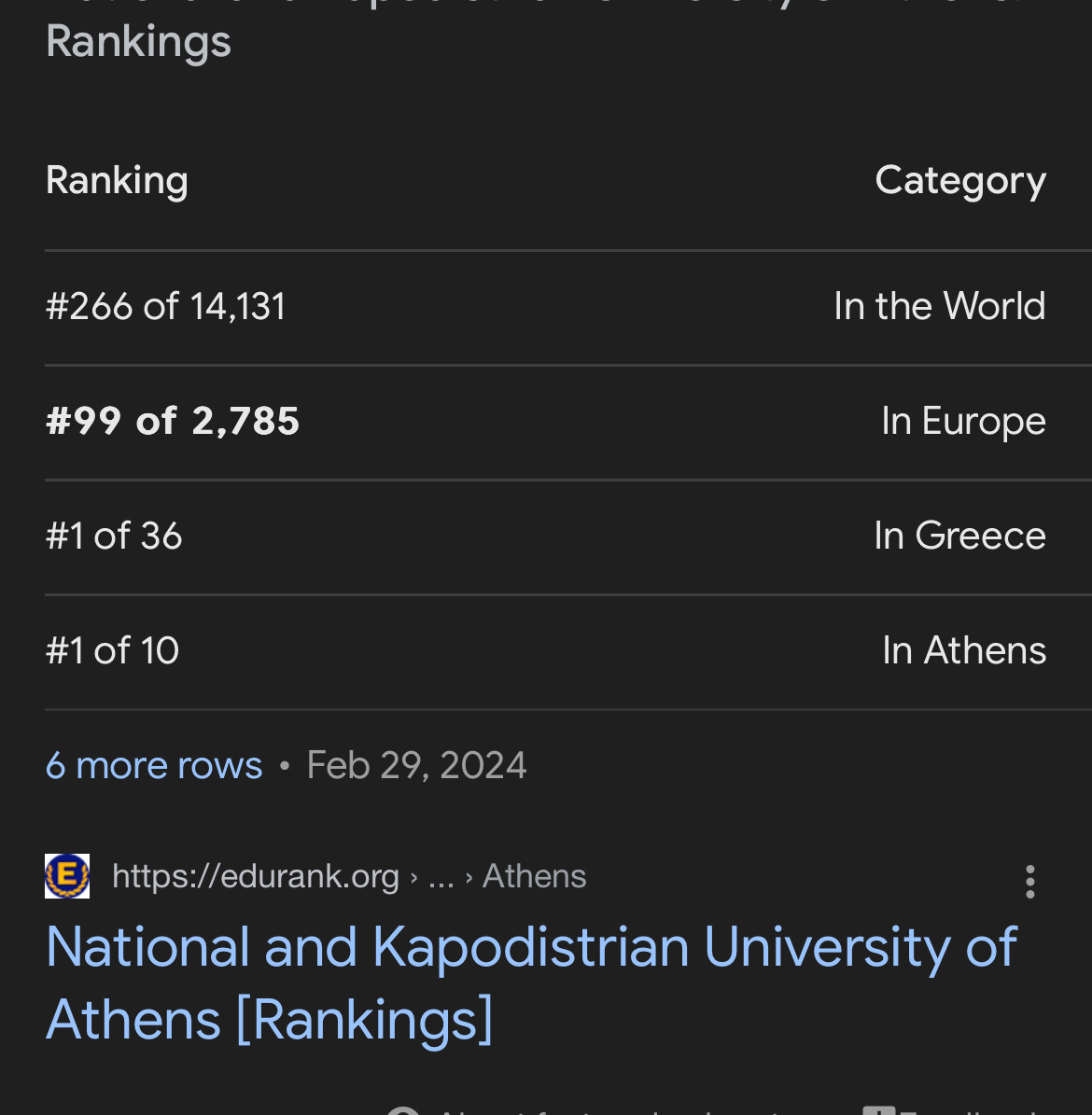Viewport: 1092px width, 1115px height.
Task: Click the 'Rankings' snippet heading at top
Action: click(x=138, y=41)
